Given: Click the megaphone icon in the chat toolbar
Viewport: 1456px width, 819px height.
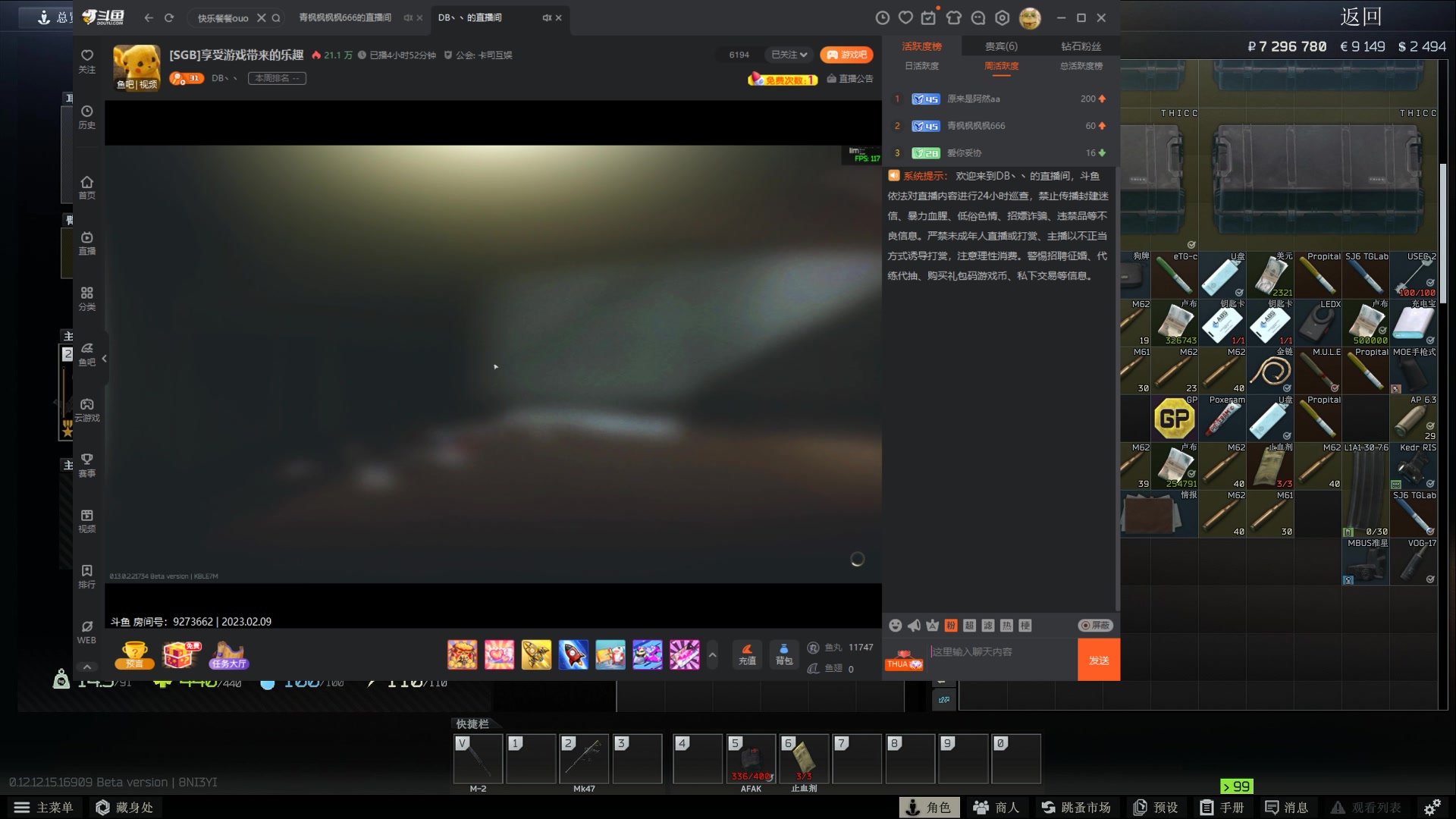Looking at the screenshot, I should point(914,625).
